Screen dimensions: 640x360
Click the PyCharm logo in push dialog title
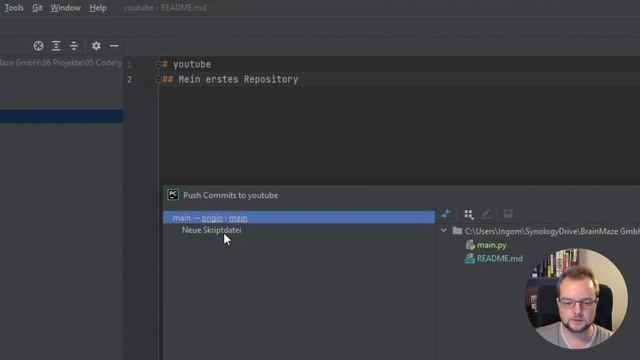pos(173,195)
